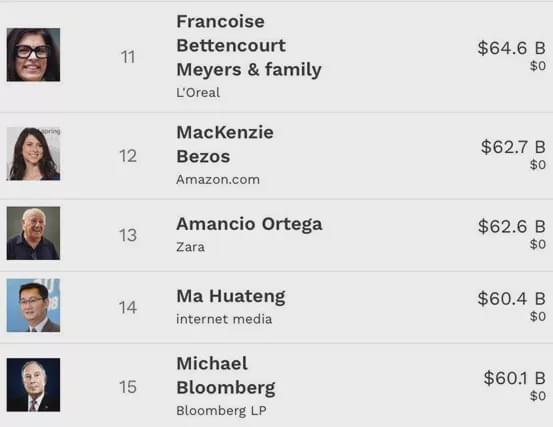553x427 pixels.
Task: Open Francoise Bettencourt Meyers profile photo
Action: 33,55
